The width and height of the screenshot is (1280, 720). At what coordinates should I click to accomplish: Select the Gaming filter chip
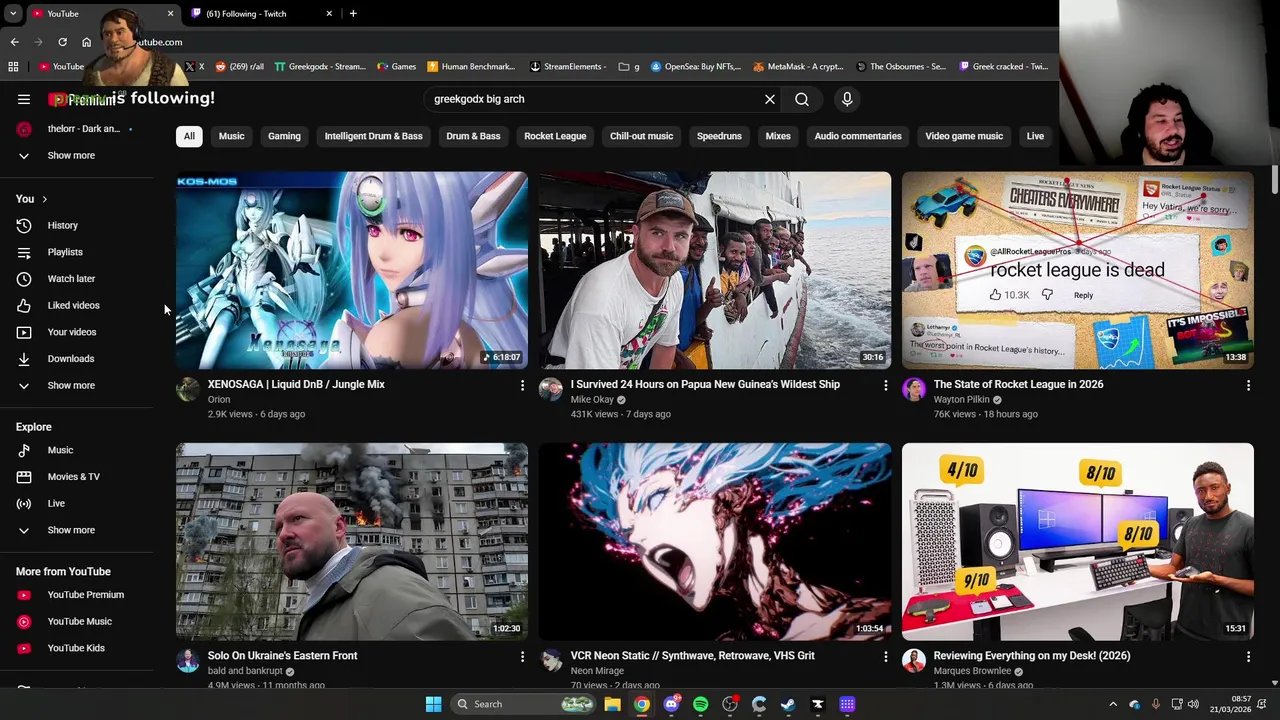coord(284,136)
